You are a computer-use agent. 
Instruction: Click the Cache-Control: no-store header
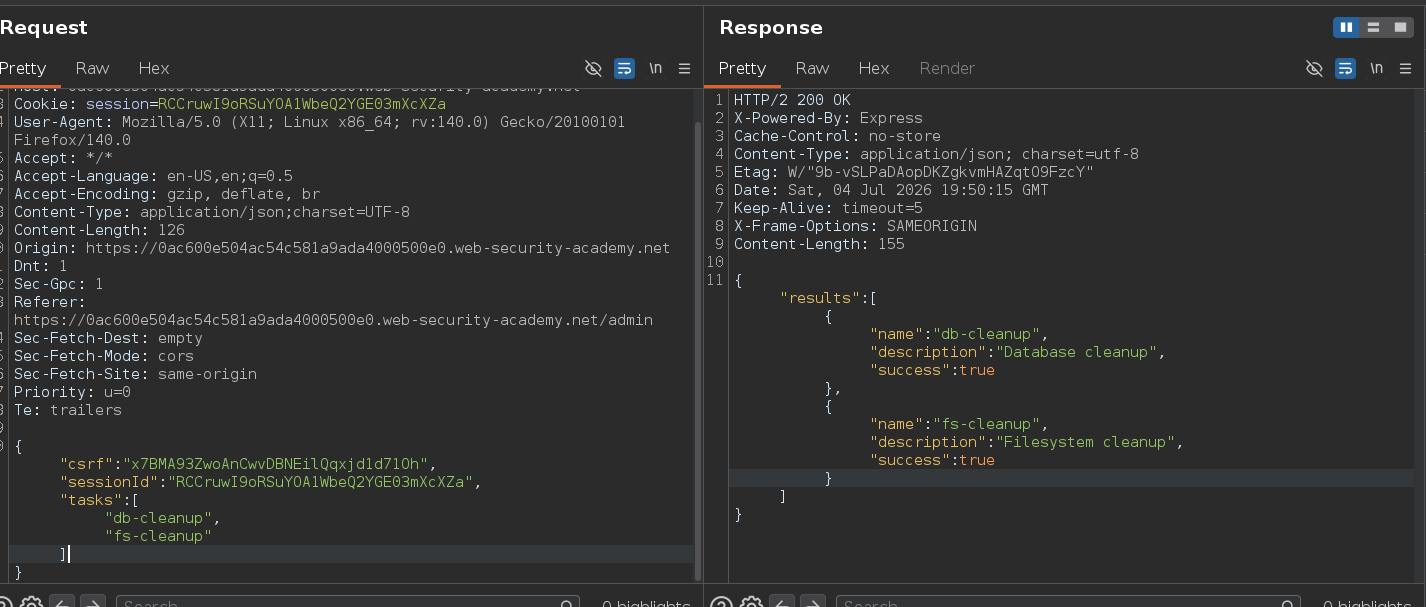[x=837, y=136]
